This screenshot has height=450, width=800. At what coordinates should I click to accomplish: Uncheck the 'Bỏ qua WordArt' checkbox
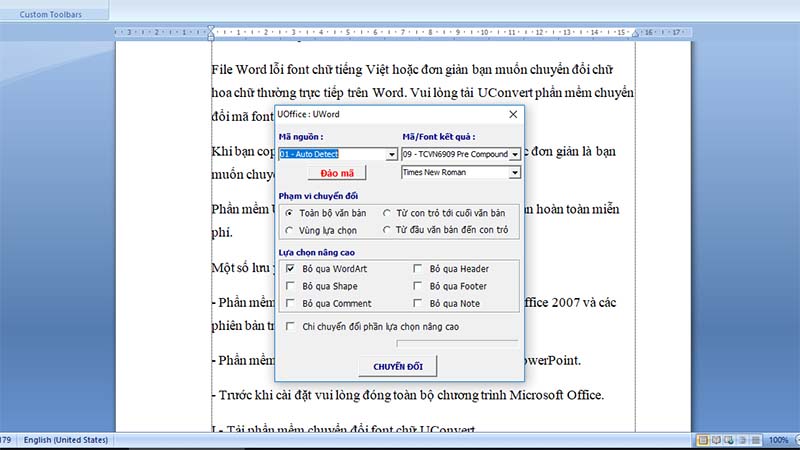click(290, 268)
